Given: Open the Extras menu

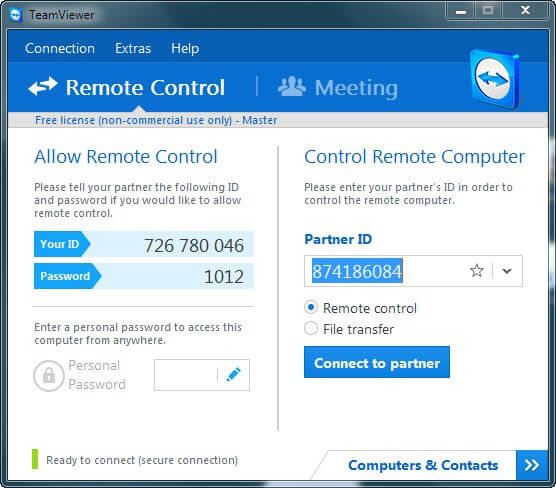Looking at the screenshot, I should pyautogui.click(x=133, y=48).
